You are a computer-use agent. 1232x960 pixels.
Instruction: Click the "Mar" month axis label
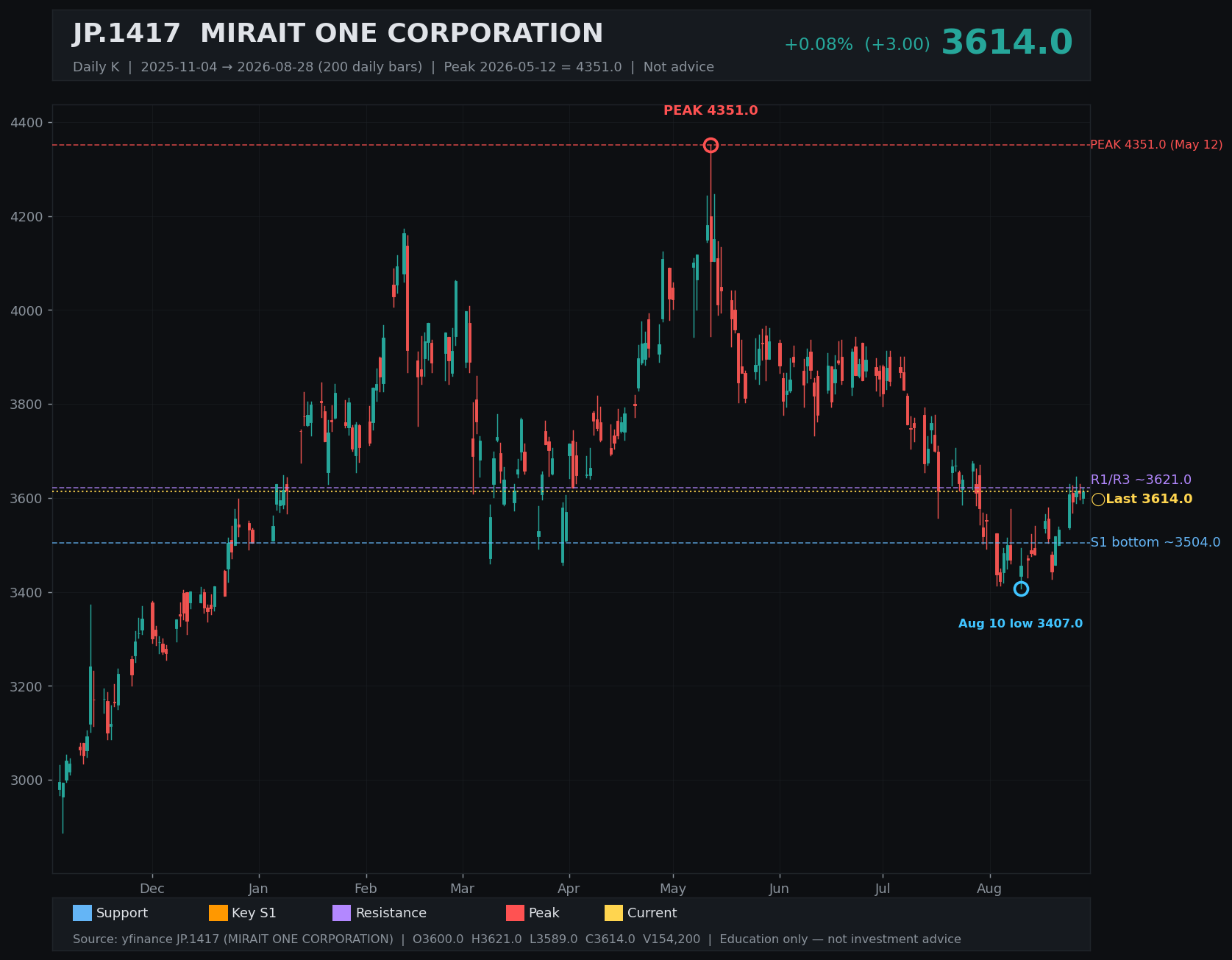coord(462,889)
